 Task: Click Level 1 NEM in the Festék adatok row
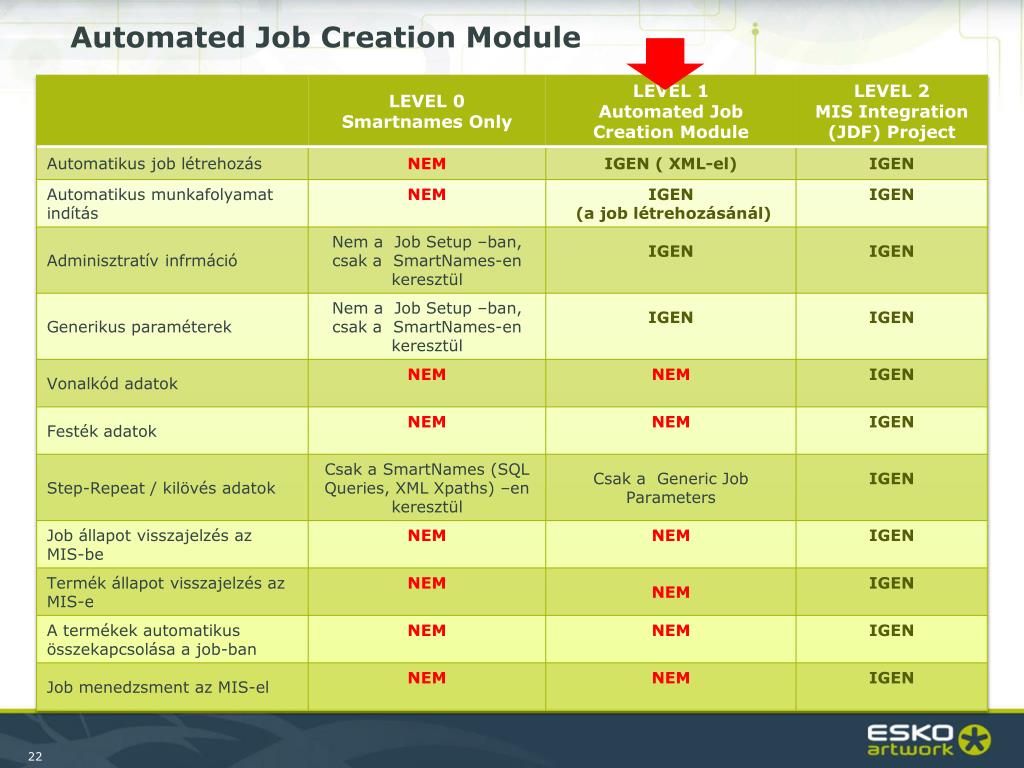pos(671,423)
